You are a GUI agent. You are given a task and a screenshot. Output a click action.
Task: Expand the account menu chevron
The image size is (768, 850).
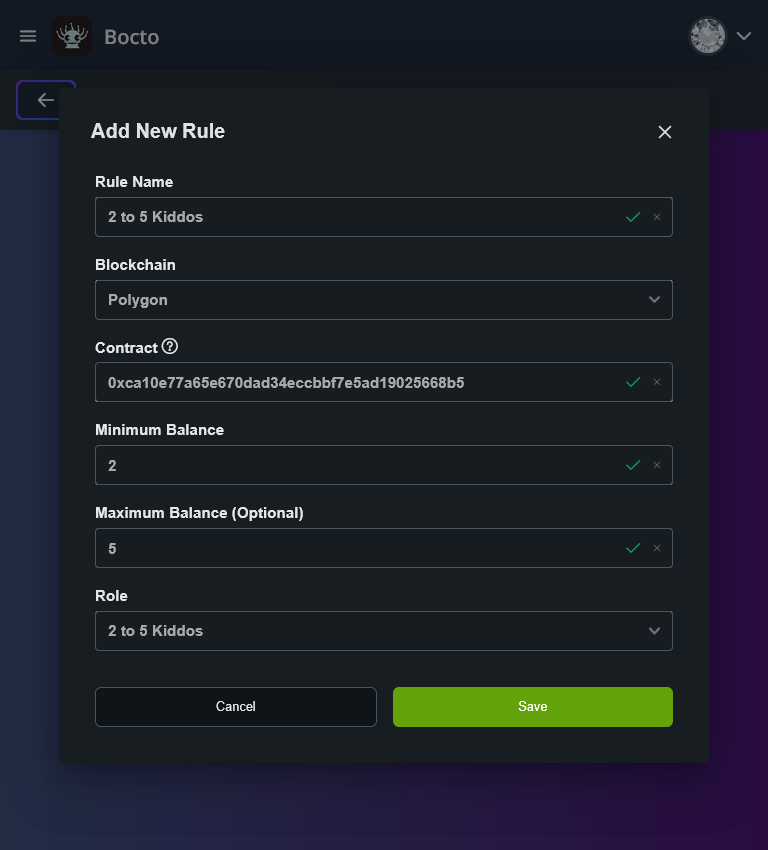pos(744,37)
